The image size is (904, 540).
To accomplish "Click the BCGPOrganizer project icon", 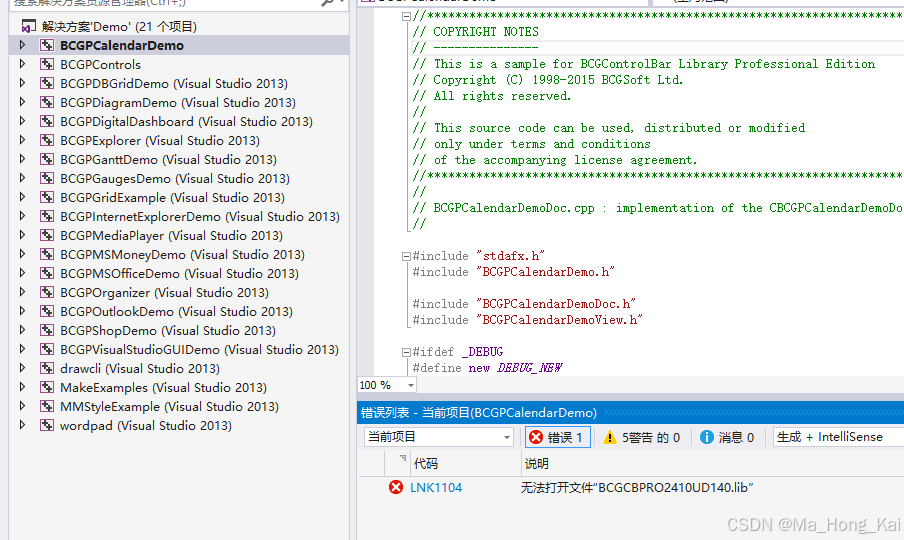I will pos(47,292).
